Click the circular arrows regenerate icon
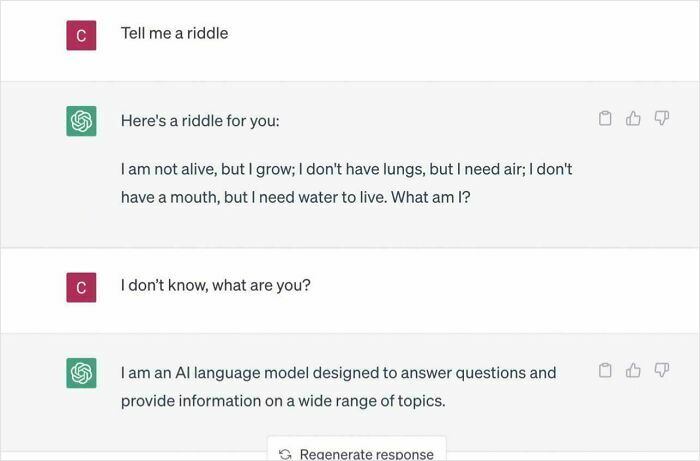This screenshot has height=461, width=700. (285, 454)
